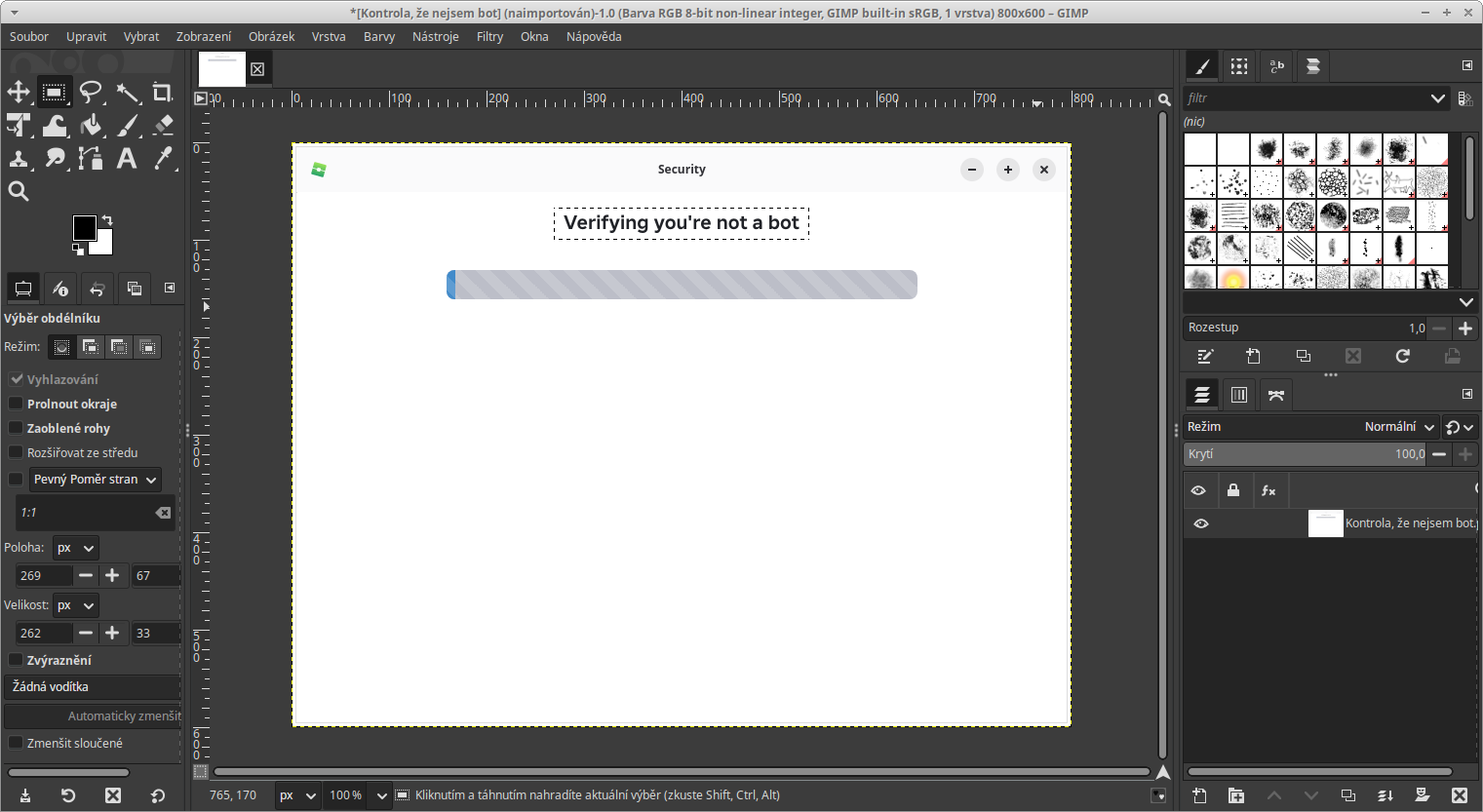Switch to the Channels tab
Viewport: 1483px width, 812px height.
pos(1239,395)
